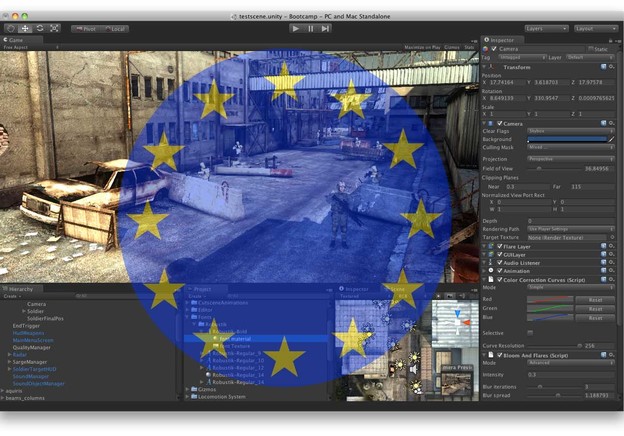Screen dimensions: 624x436
Task: Toggle the Static checkbox
Action: coord(591,49)
